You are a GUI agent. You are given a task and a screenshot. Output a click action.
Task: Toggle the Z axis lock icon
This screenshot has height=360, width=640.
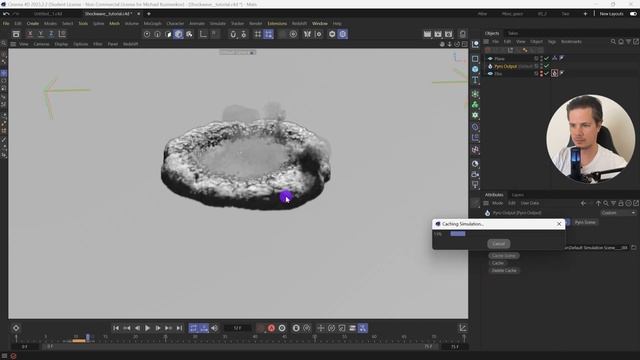[51, 34]
